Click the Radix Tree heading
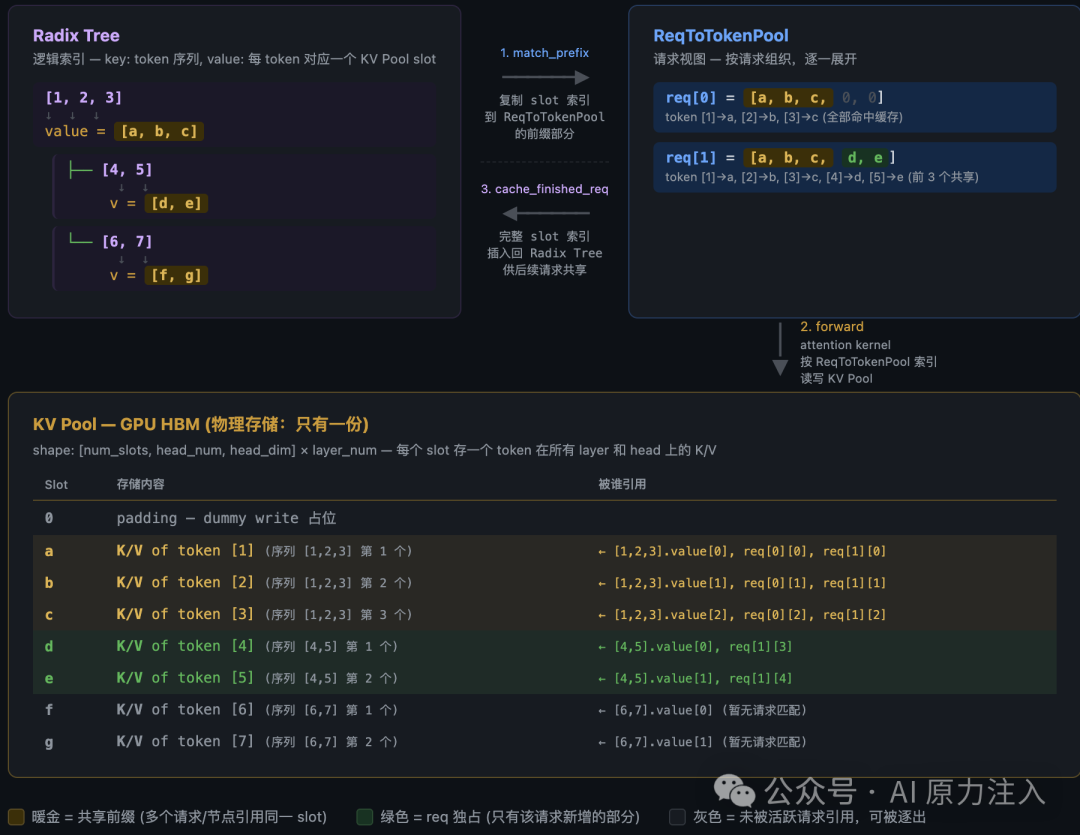This screenshot has height=835, width=1080. [x=76, y=36]
